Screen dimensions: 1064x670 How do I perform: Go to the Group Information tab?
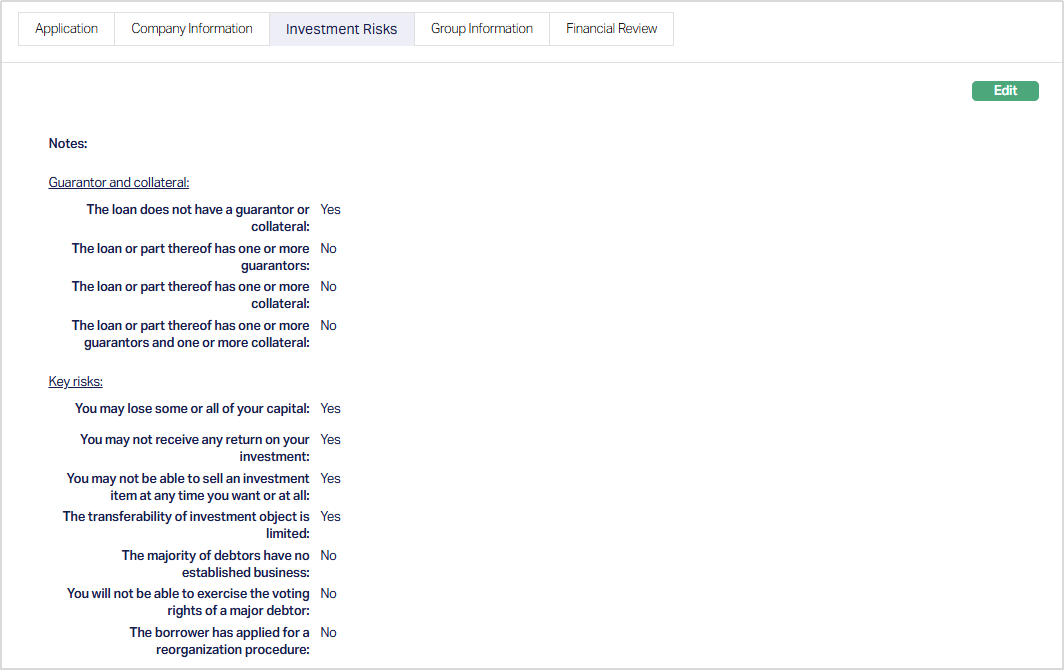[481, 29]
